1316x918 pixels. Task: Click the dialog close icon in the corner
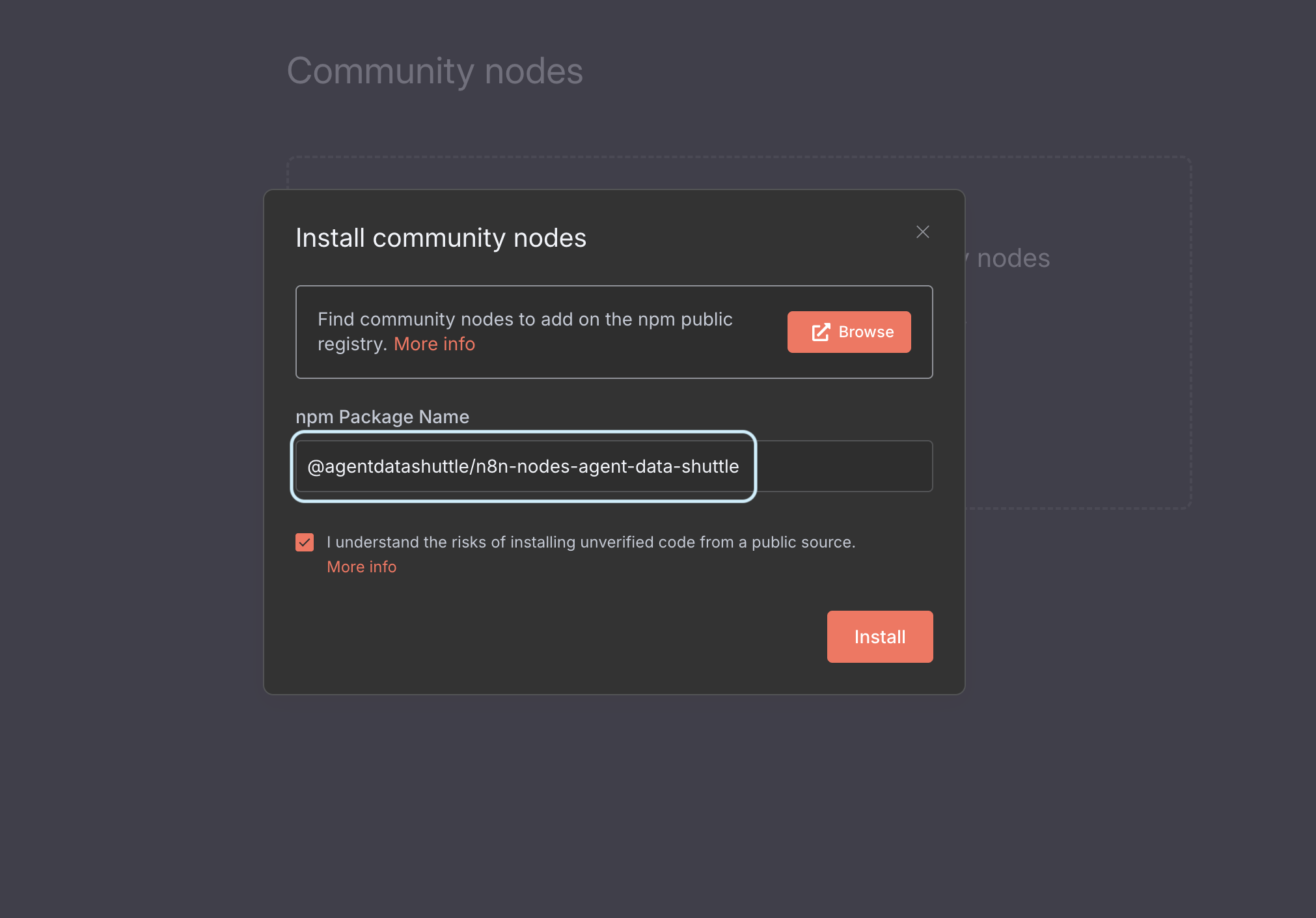click(922, 232)
